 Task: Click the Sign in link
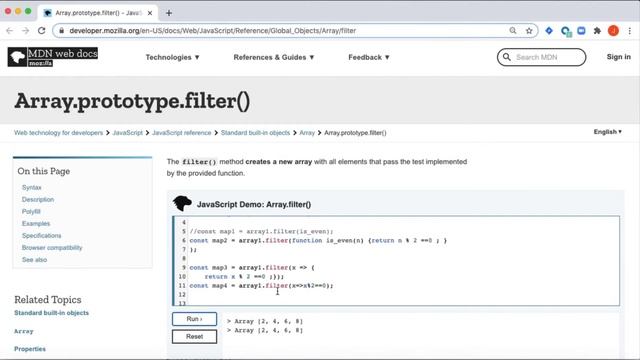coord(618,57)
